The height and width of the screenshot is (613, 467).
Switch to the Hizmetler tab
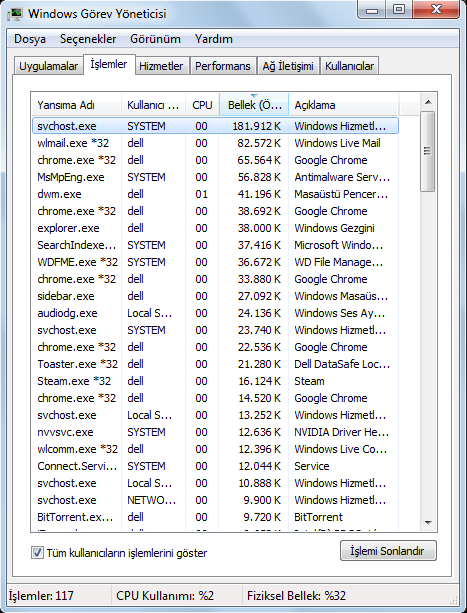(x=161, y=66)
